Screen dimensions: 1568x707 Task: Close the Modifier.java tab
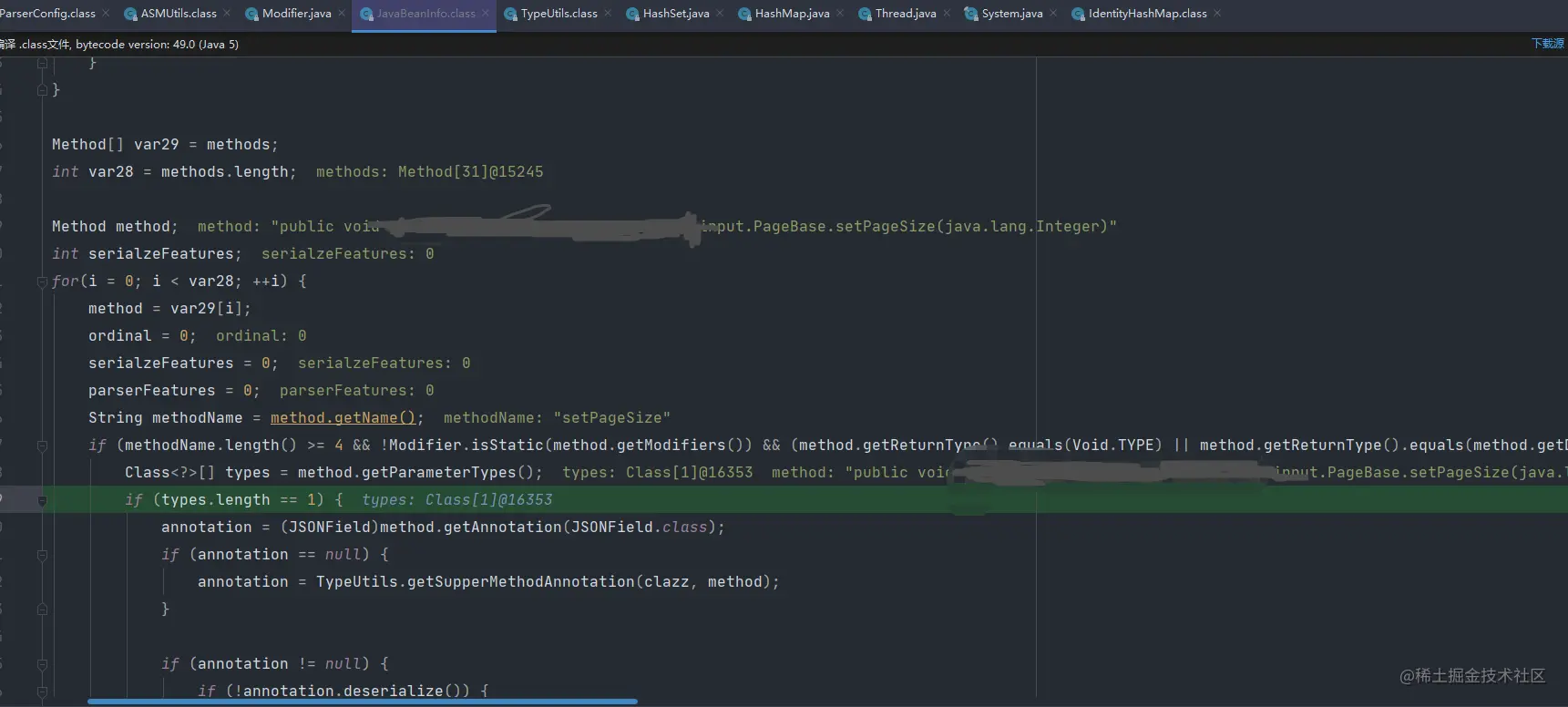pyautogui.click(x=342, y=13)
